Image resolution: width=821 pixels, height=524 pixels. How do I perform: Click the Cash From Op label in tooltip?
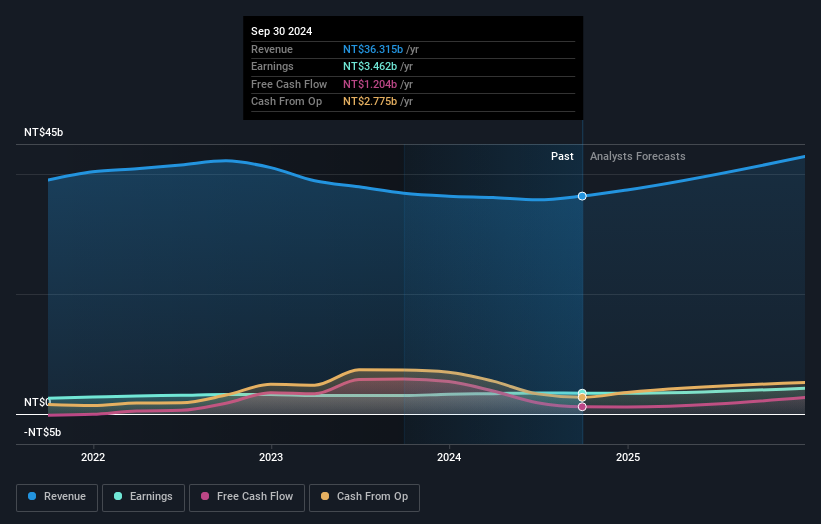(x=286, y=102)
